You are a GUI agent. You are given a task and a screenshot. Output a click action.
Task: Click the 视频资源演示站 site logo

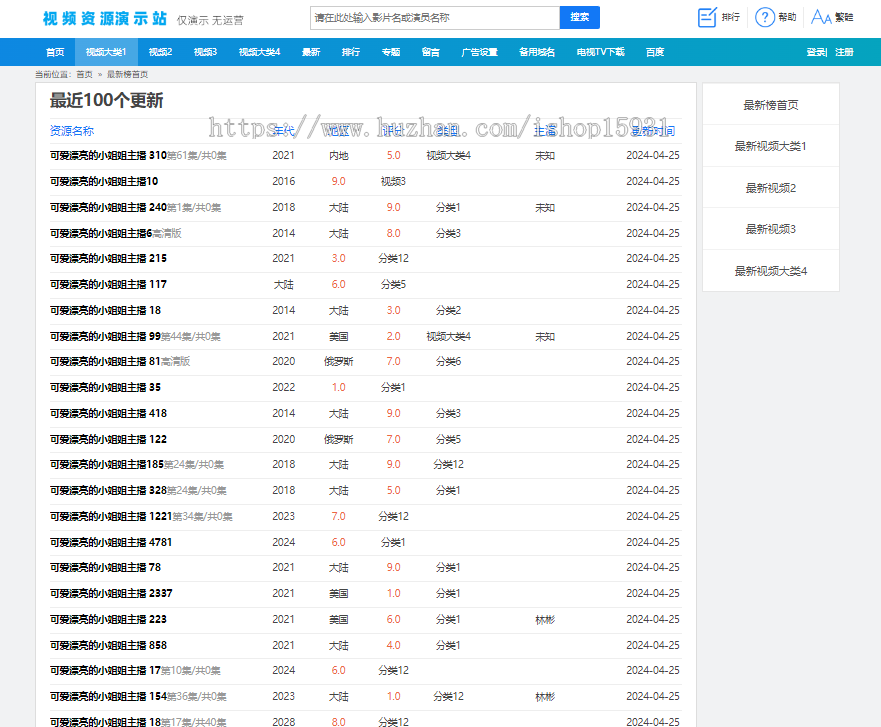click(x=104, y=18)
